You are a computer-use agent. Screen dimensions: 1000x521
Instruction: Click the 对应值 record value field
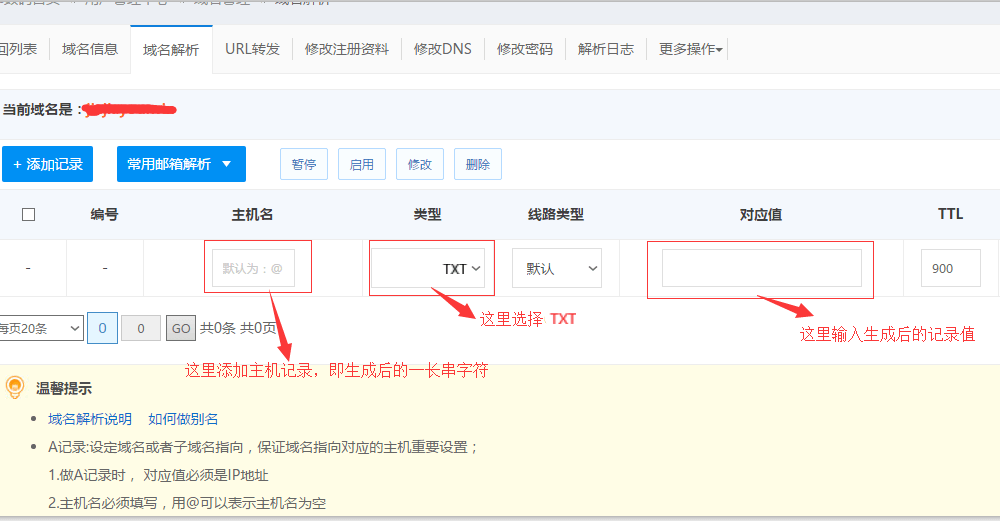[x=761, y=268]
